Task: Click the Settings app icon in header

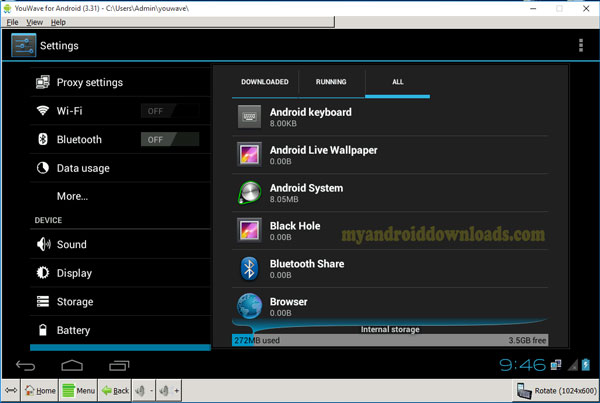Action: [24, 45]
